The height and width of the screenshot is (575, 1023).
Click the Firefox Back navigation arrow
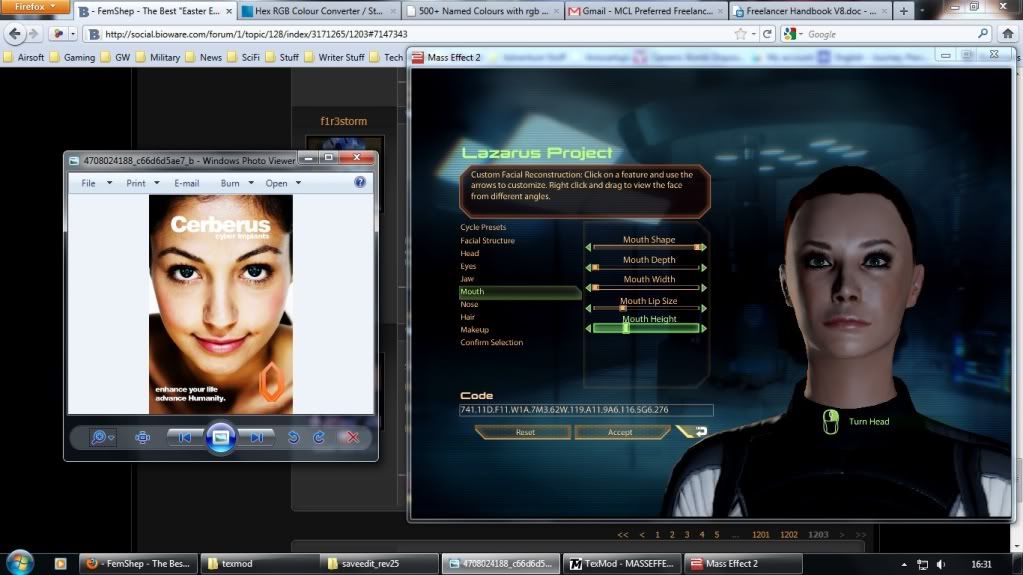[14, 33]
